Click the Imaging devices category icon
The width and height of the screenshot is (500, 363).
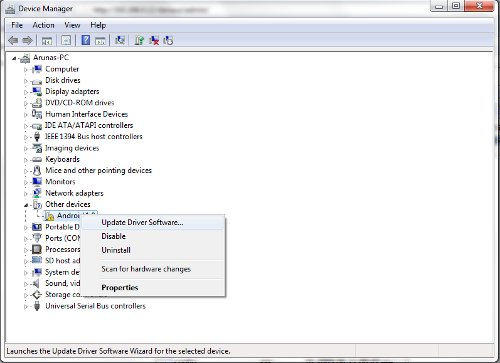[x=37, y=148]
